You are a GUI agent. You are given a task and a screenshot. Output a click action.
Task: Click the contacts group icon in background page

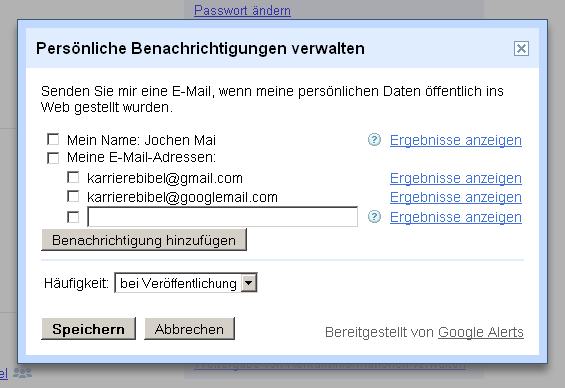click(x=22, y=373)
